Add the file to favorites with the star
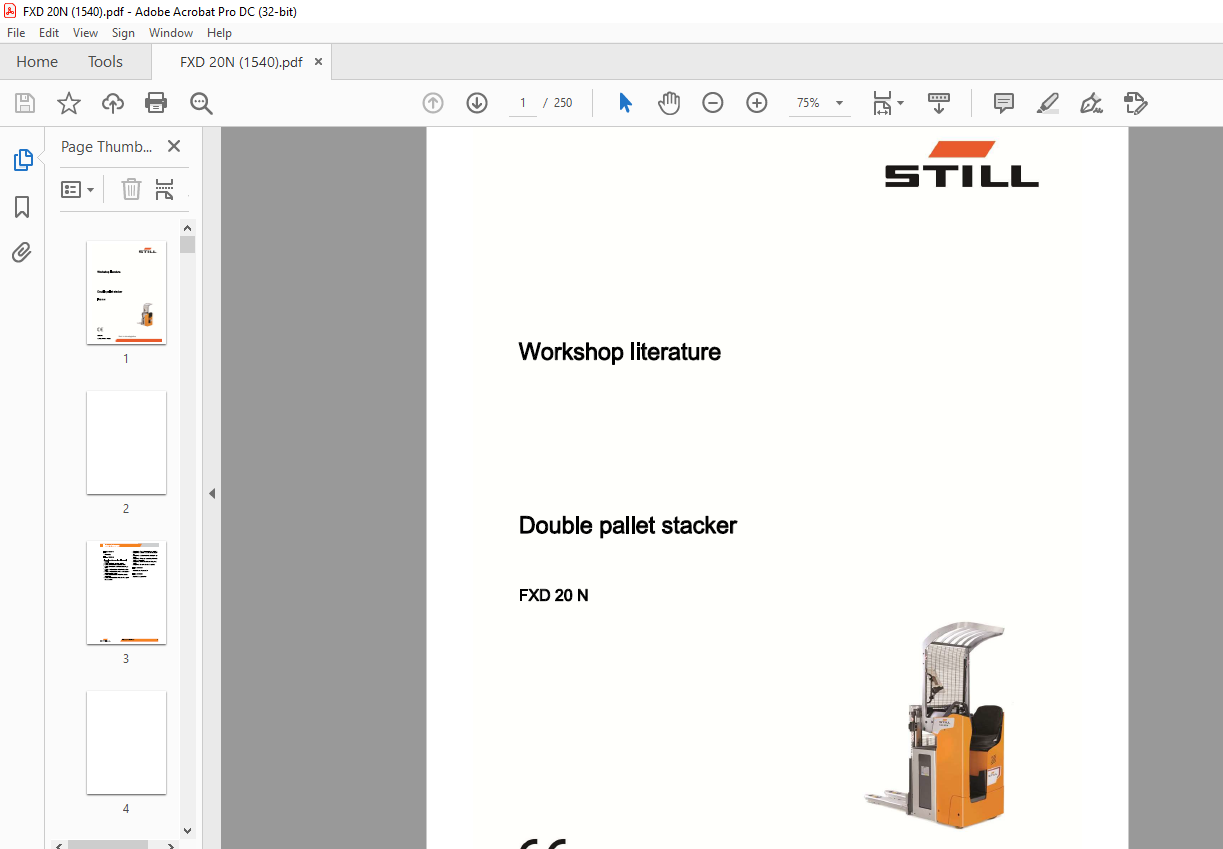 69,103
